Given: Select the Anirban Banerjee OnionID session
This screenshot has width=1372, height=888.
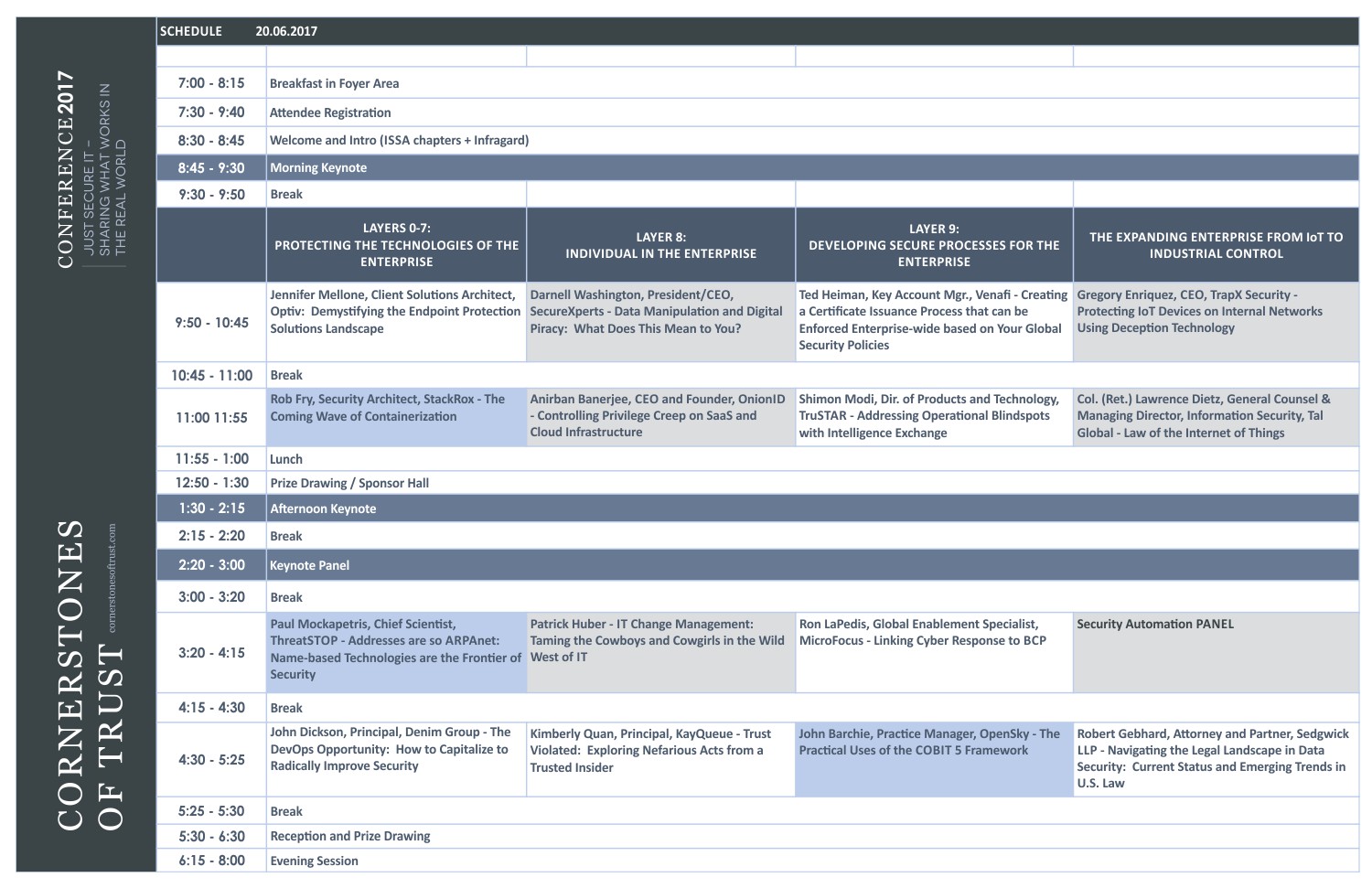Looking at the screenshot, I should pos(661,418).
